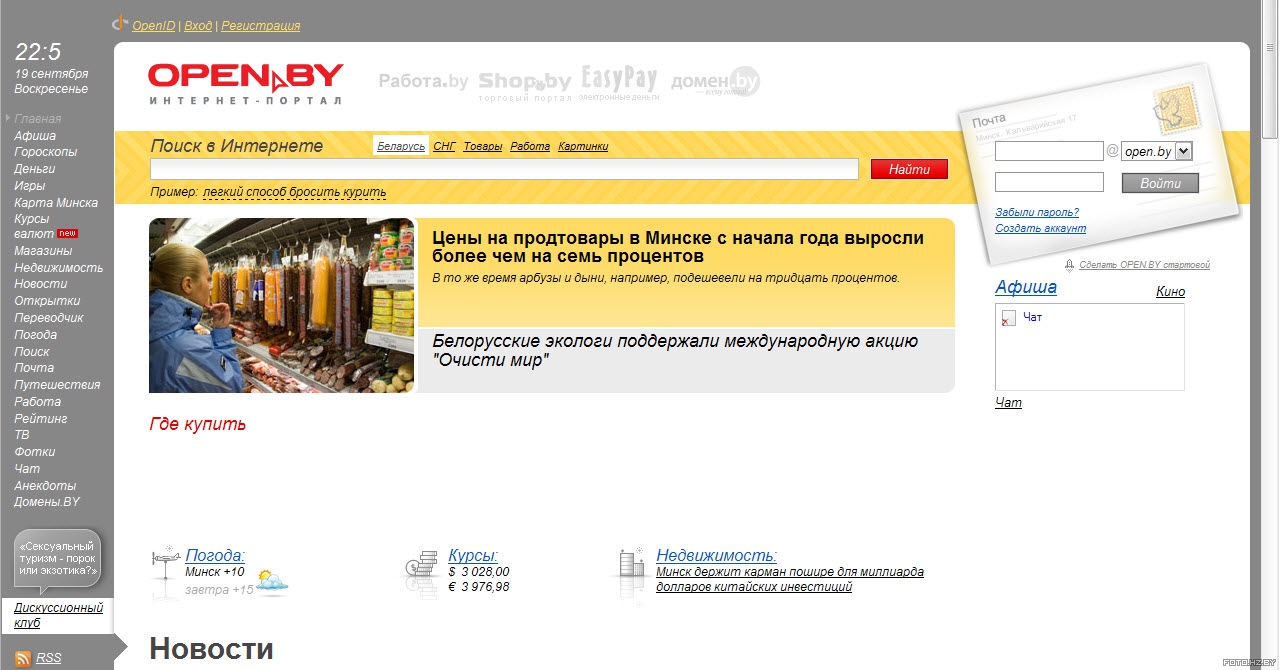Click the building Недвижимость icon

coord(630,565)
